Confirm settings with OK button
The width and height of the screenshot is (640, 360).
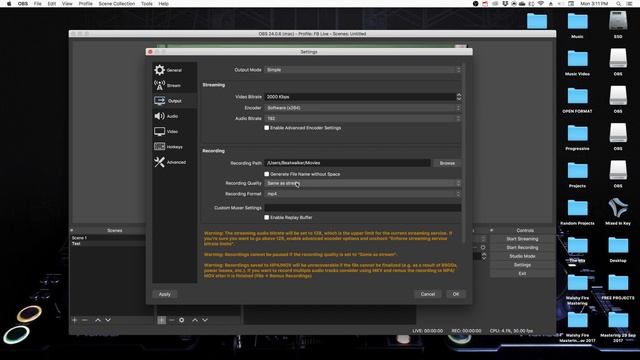point(456,294)
